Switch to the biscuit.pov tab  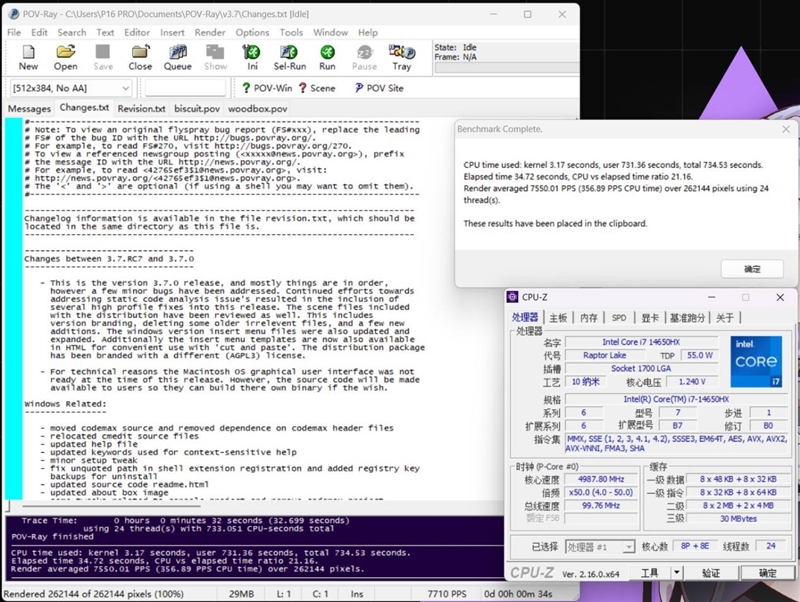point(196,108)
